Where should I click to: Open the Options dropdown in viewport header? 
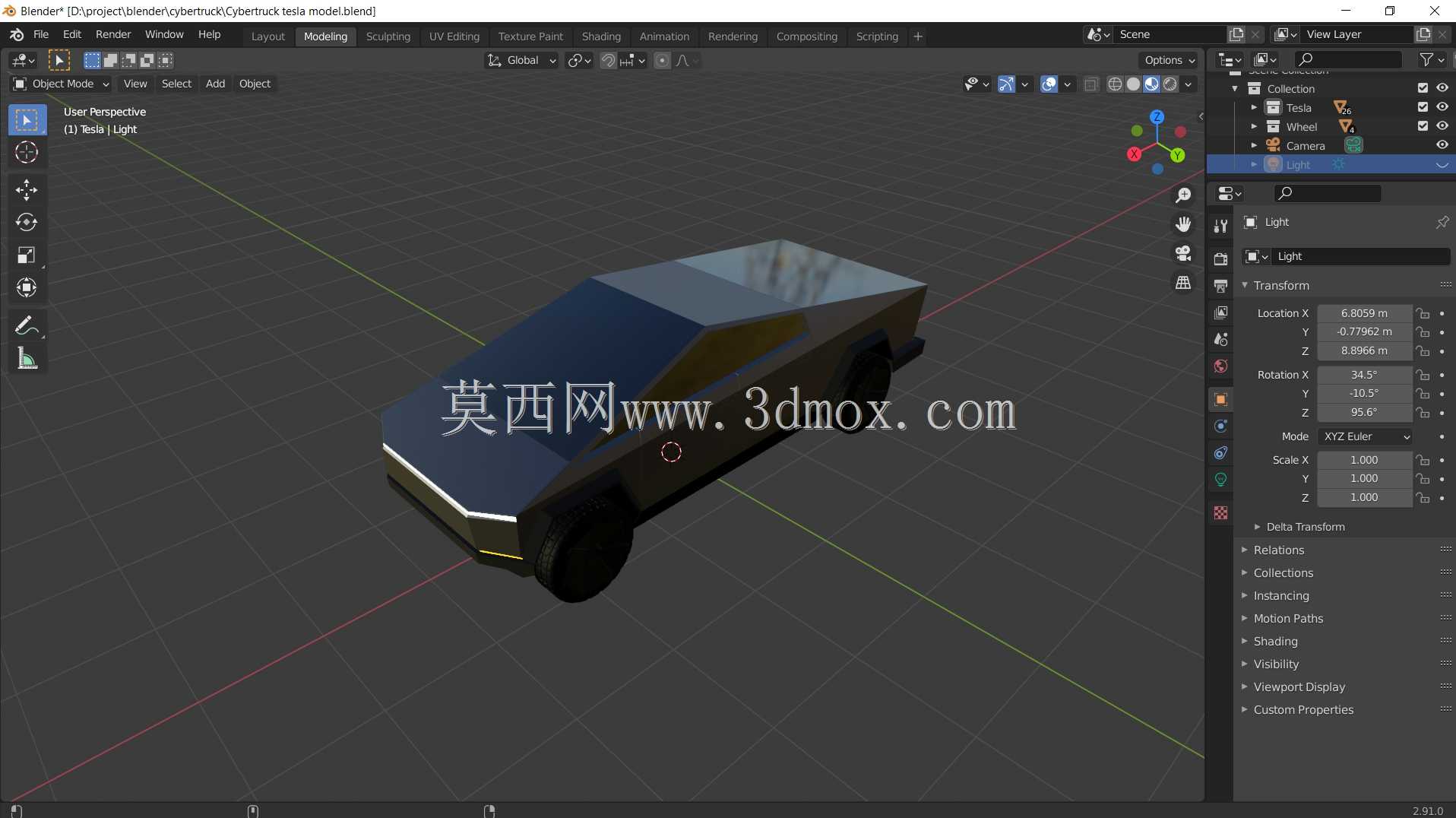[x=1170, y=61]
